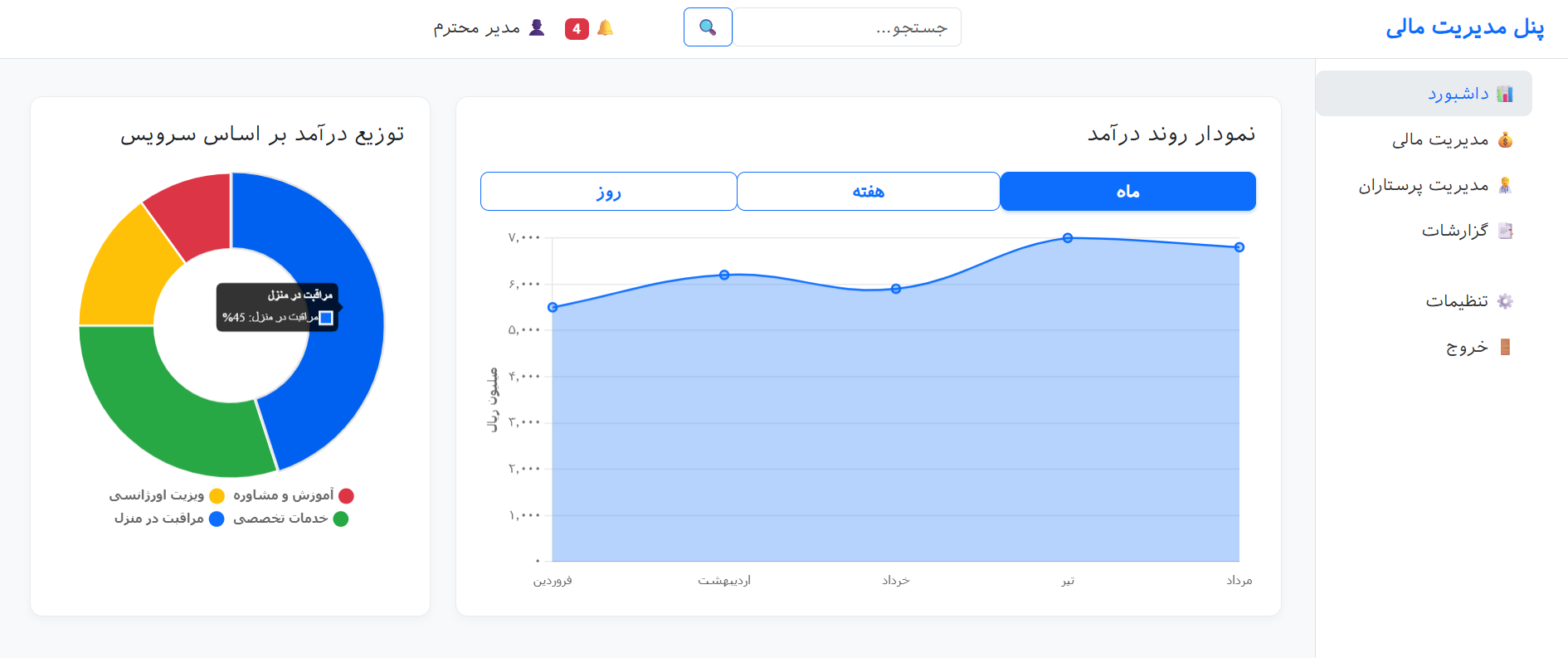Toggle آموزش و مشاوره legend item
This screenshot has height=658, width=1568.
point(294,495)
